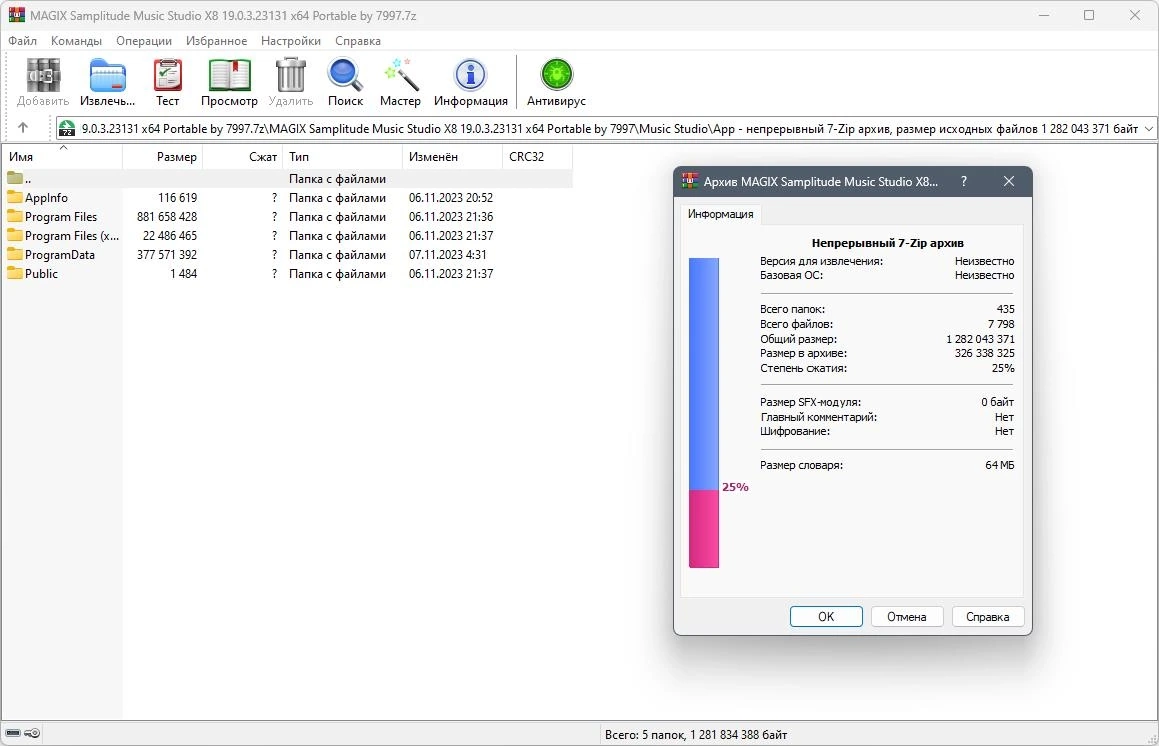Click the Извлечь toolbar icon
1159x746 pixels.
tap(108, 75)
